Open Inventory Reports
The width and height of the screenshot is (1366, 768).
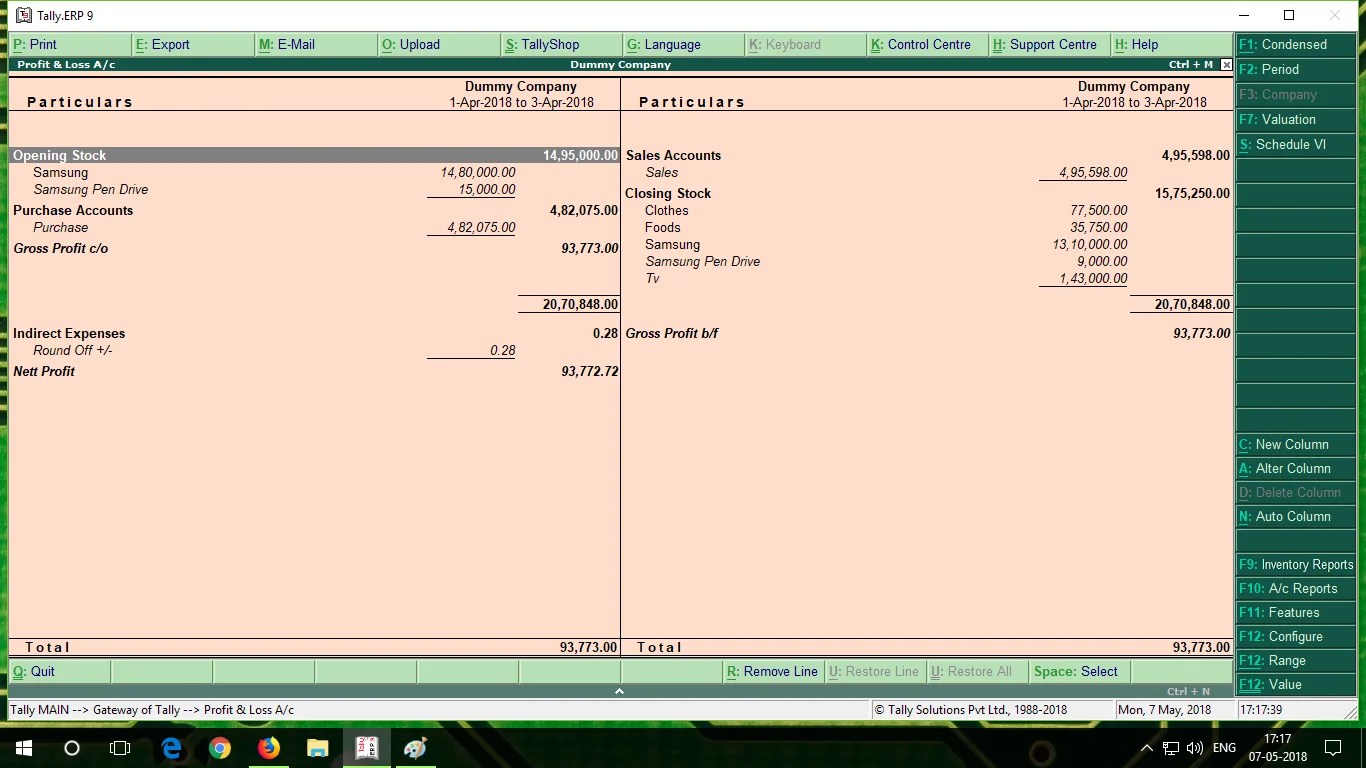(x=1296, y=565)
